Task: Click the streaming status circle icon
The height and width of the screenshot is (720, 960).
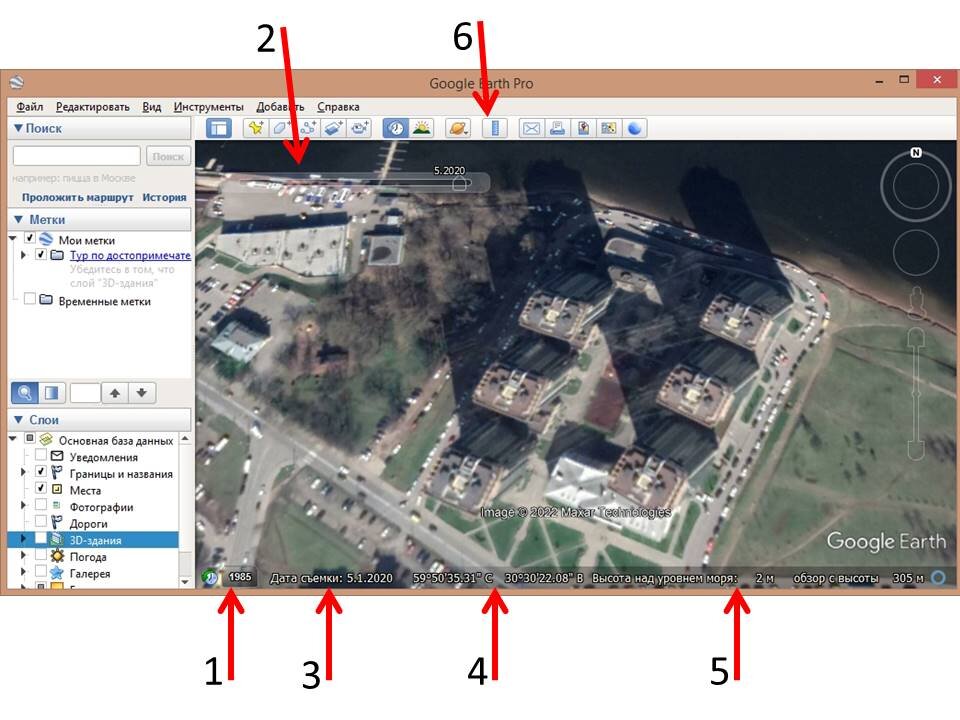Action: click(x=937, y=577)
